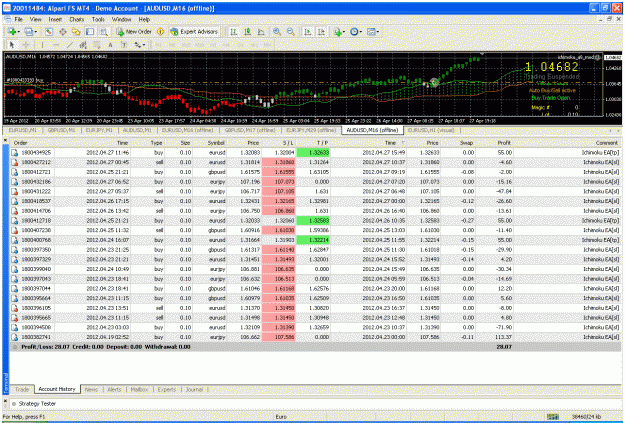Select the Vertical Line drawing tool

pyautogui.click(x=42, y=45)
